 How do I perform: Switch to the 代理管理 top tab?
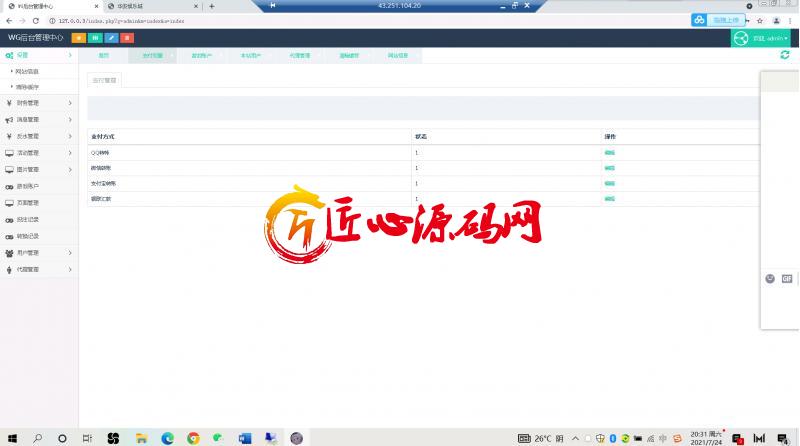pos(299,55)
